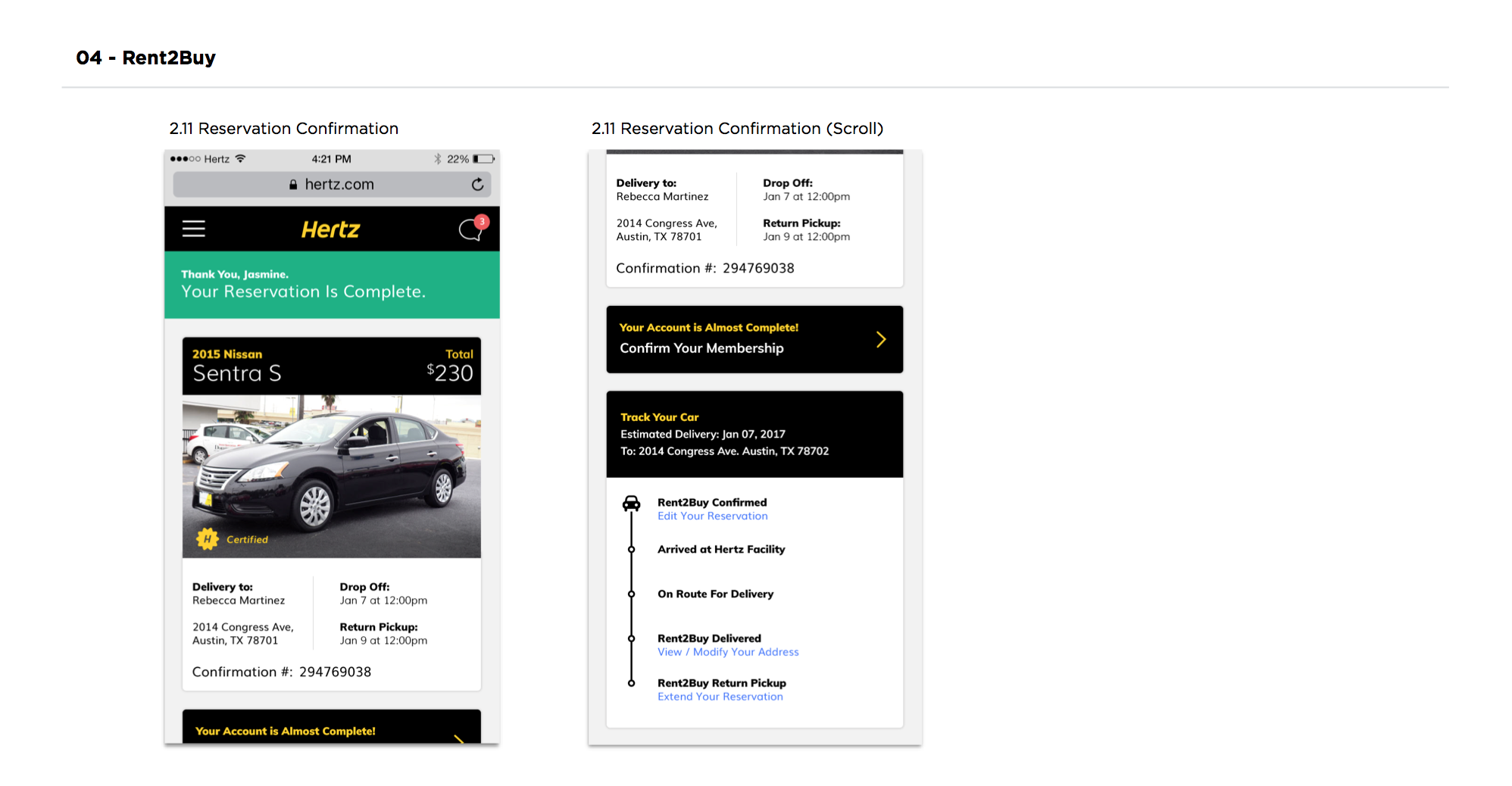Viewport: 1512px width, 786px height.
Task: Open chevron on cut-off Almost Complete banner
Action: tap(458, 738)
